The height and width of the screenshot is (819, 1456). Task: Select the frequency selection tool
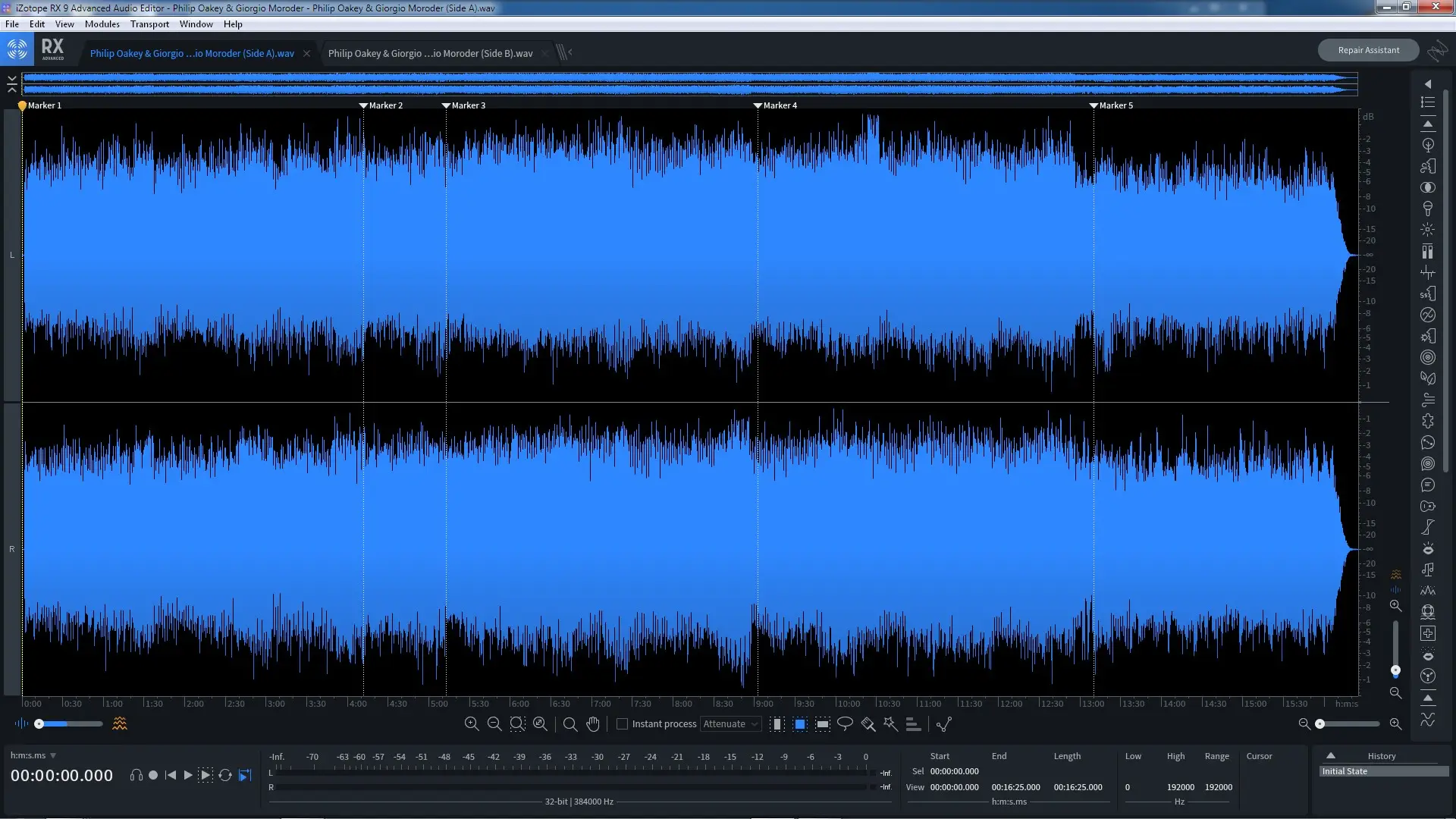[x=823, y=724]
